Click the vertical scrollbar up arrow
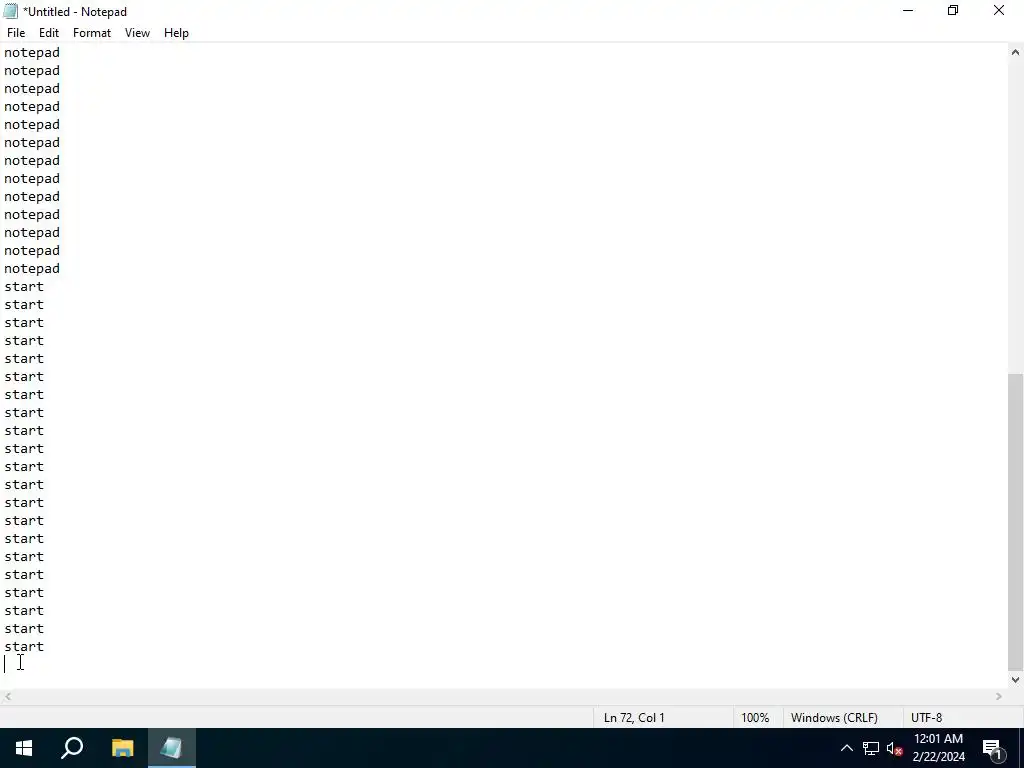Viewport: 1024px width, 768px height. (1015, 52)
